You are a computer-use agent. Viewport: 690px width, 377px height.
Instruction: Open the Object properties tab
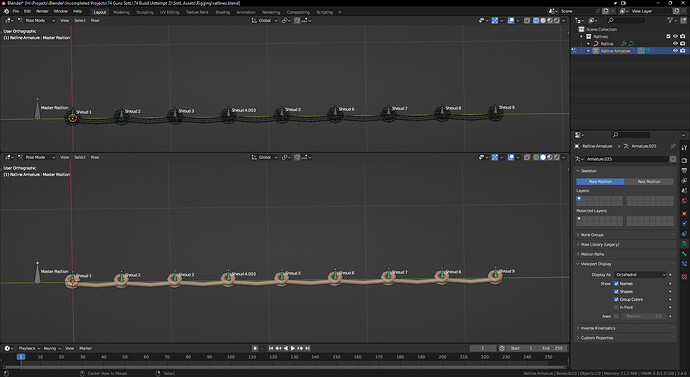(684, 213)
